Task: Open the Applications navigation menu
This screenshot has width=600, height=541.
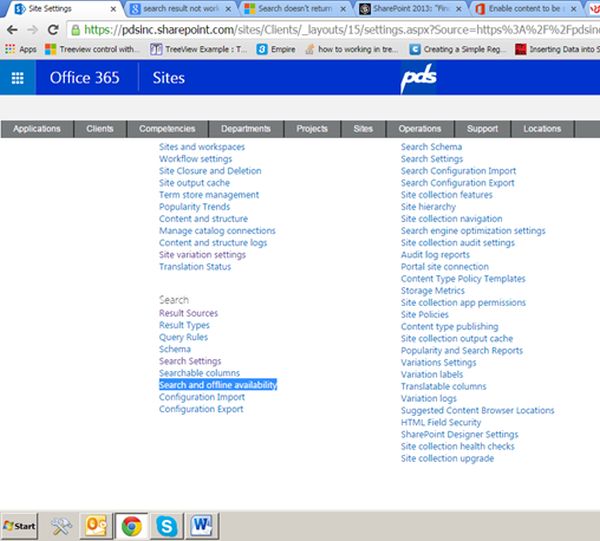Action: 37,129
